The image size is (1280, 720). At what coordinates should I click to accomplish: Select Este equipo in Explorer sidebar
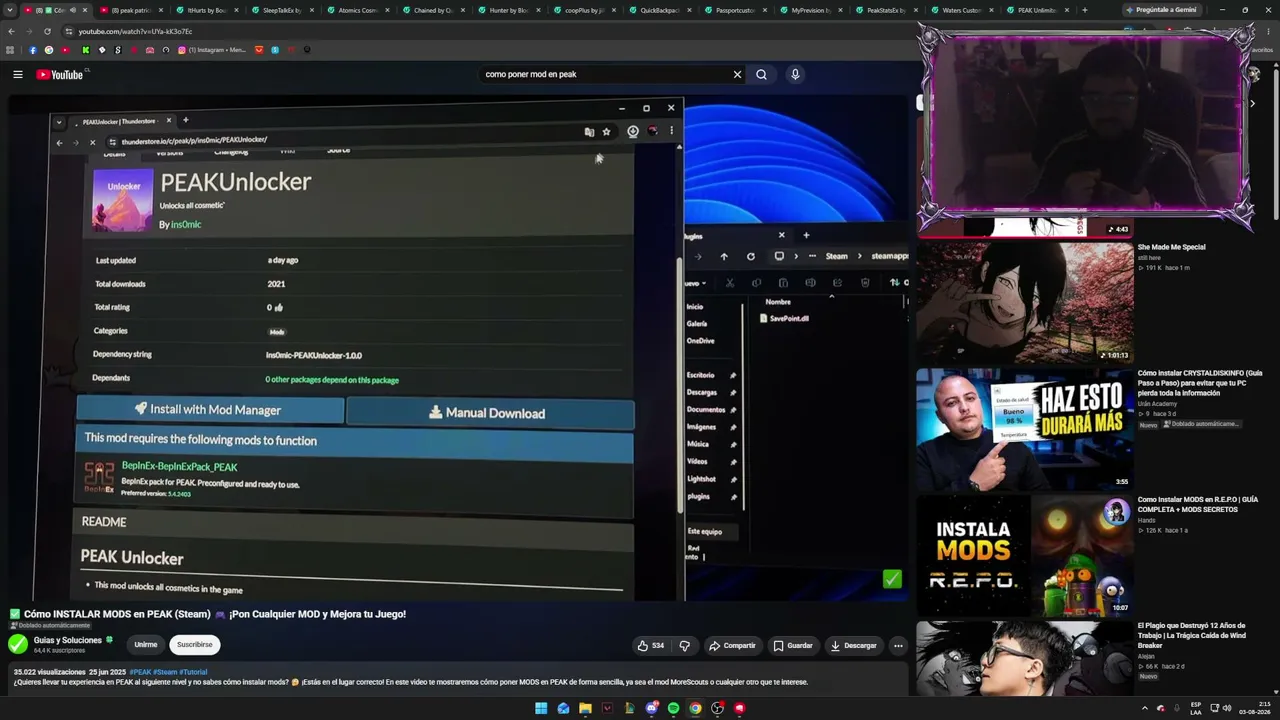click(704, 531)
